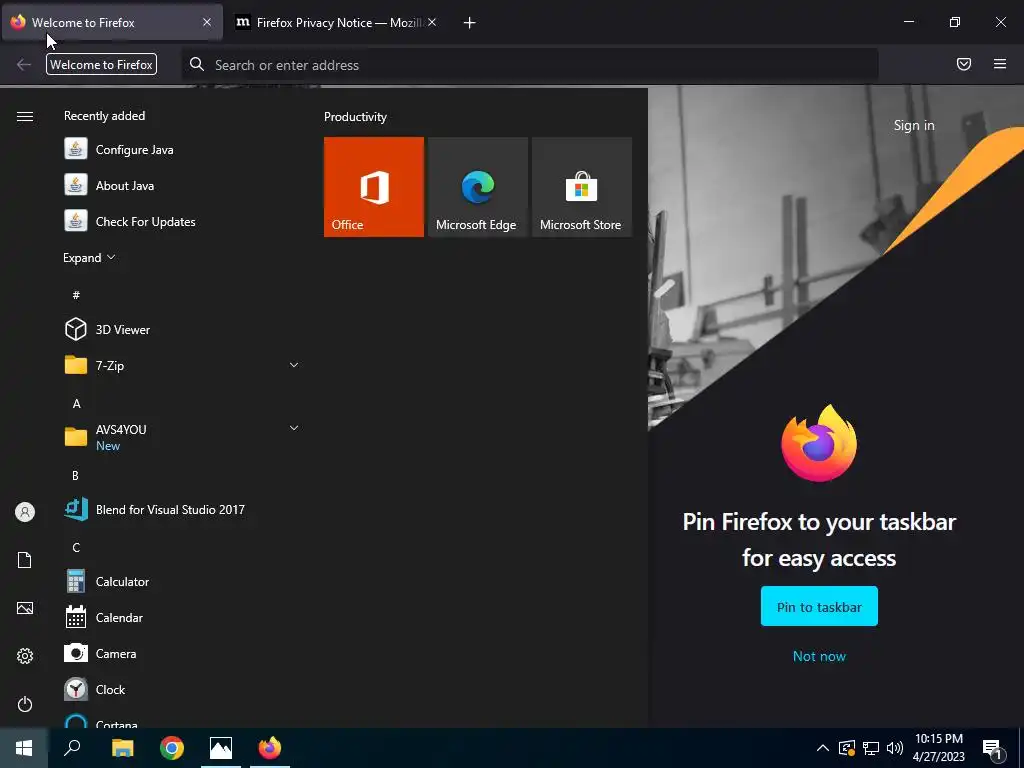Open the Microsoft Store tile

(581, 187)
